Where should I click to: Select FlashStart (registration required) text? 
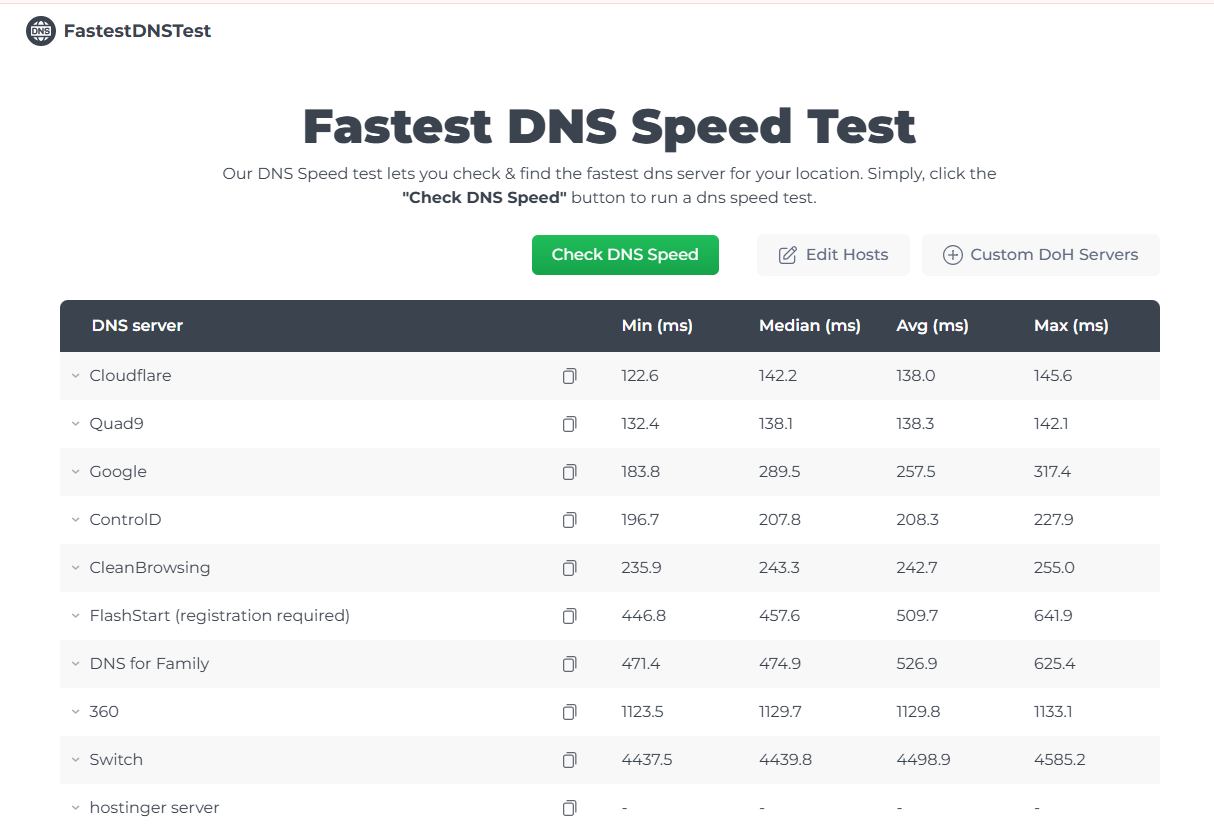[220, 616]
